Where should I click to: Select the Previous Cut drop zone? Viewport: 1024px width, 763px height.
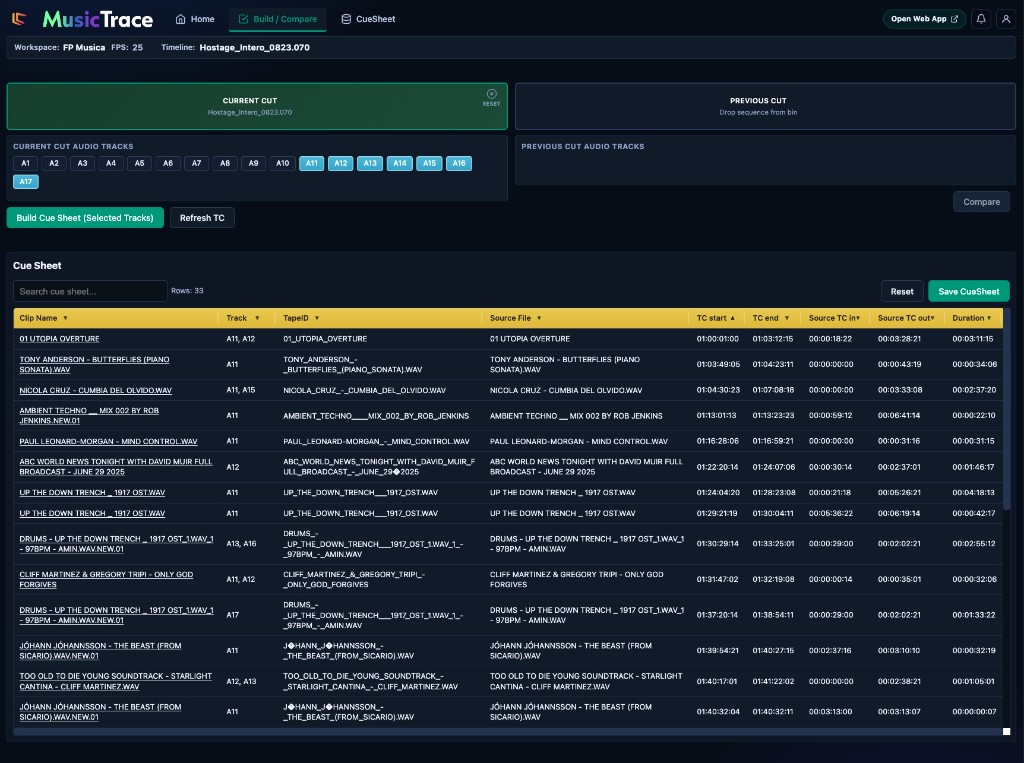(765, 106)
